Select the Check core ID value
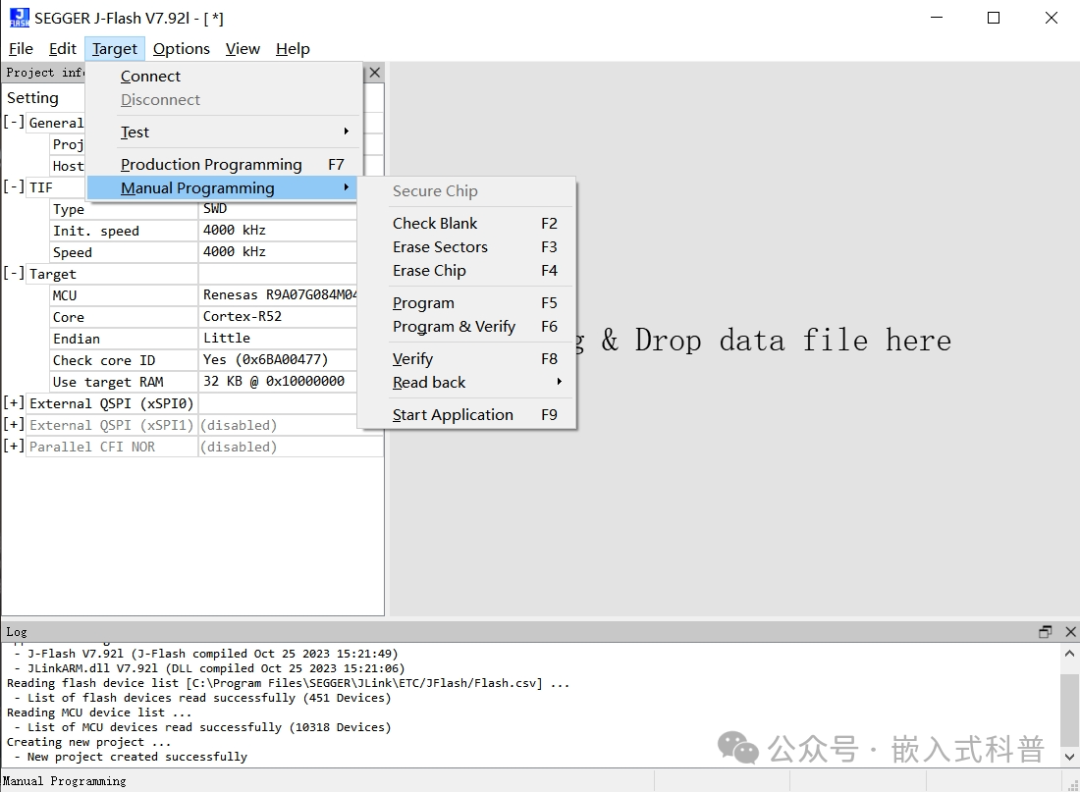This screenshot has width=1080, height=792. click(x=278, y=359)
